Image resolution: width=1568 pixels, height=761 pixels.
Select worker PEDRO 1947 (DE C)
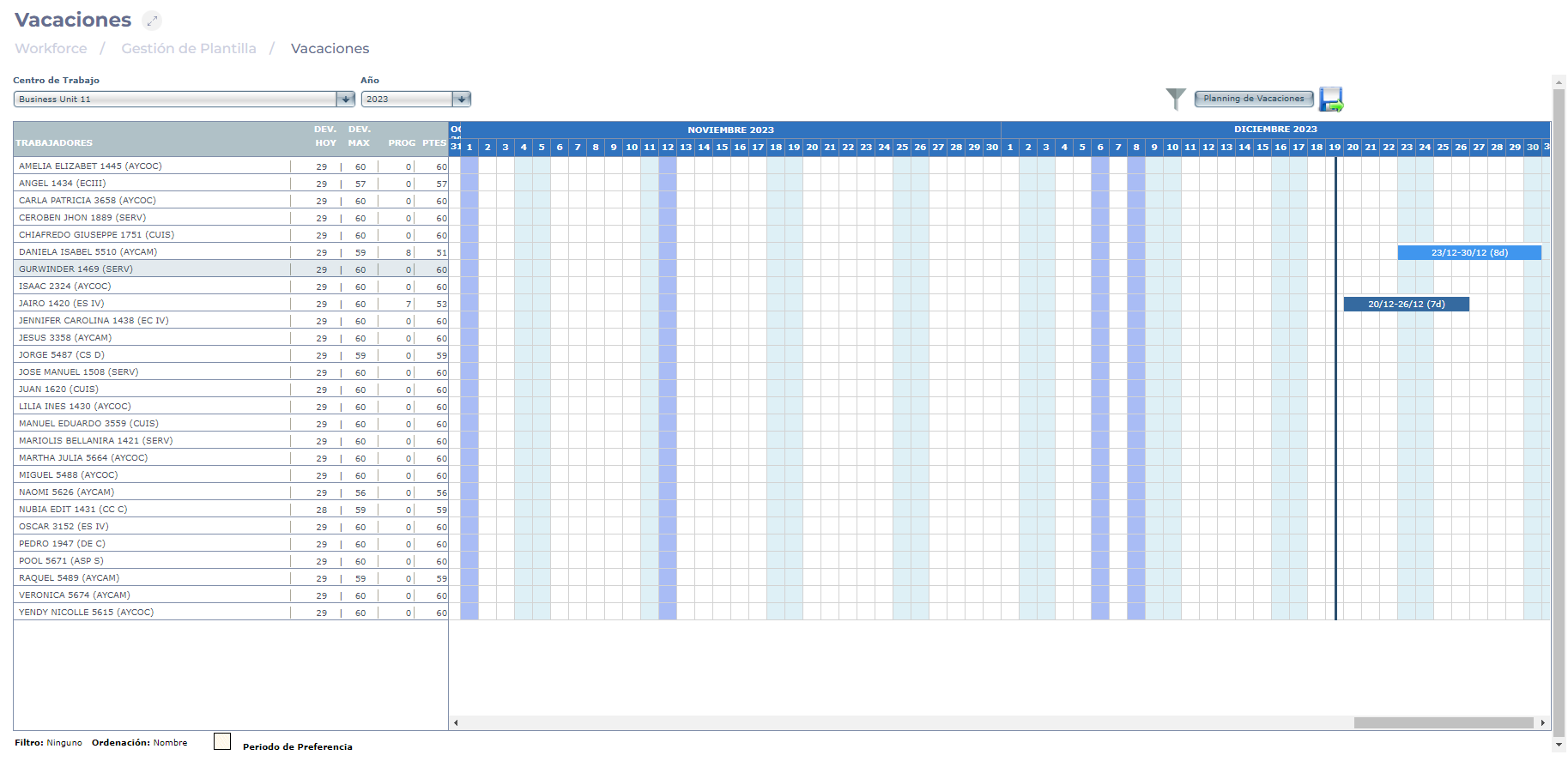coord(62,543)
